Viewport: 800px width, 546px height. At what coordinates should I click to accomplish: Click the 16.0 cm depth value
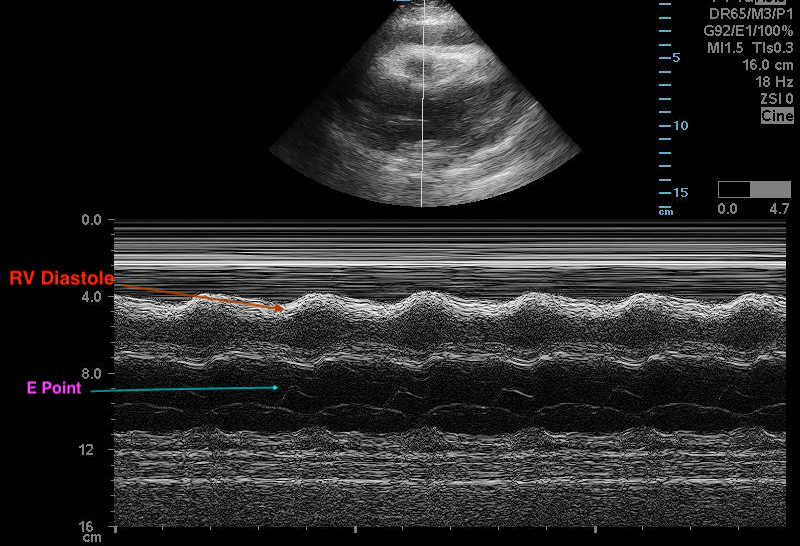pos(768,65)
